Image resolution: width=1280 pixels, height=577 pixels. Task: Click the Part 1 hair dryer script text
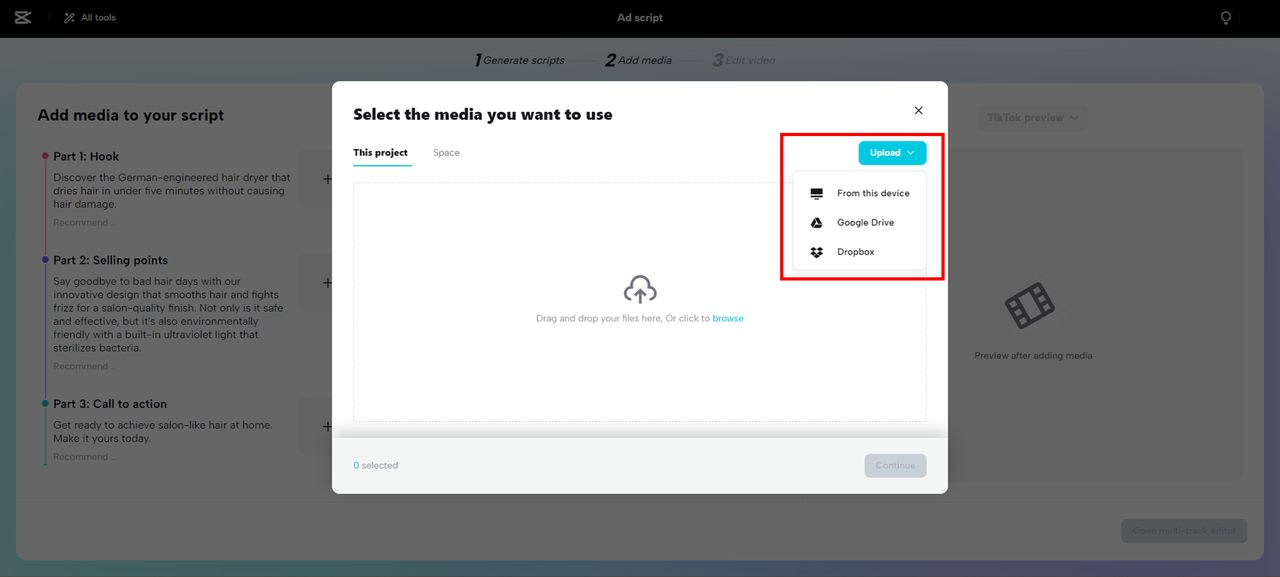pyautogui.click(x=172, y=191)
